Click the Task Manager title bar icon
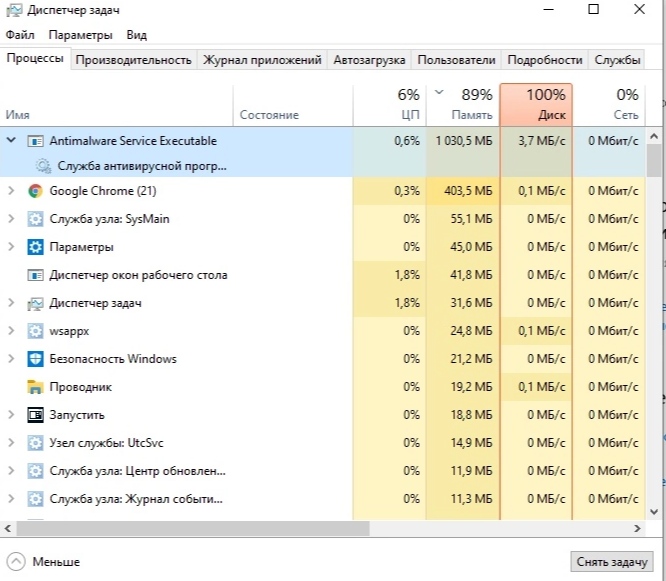The image size is (666, 581). 14,10
